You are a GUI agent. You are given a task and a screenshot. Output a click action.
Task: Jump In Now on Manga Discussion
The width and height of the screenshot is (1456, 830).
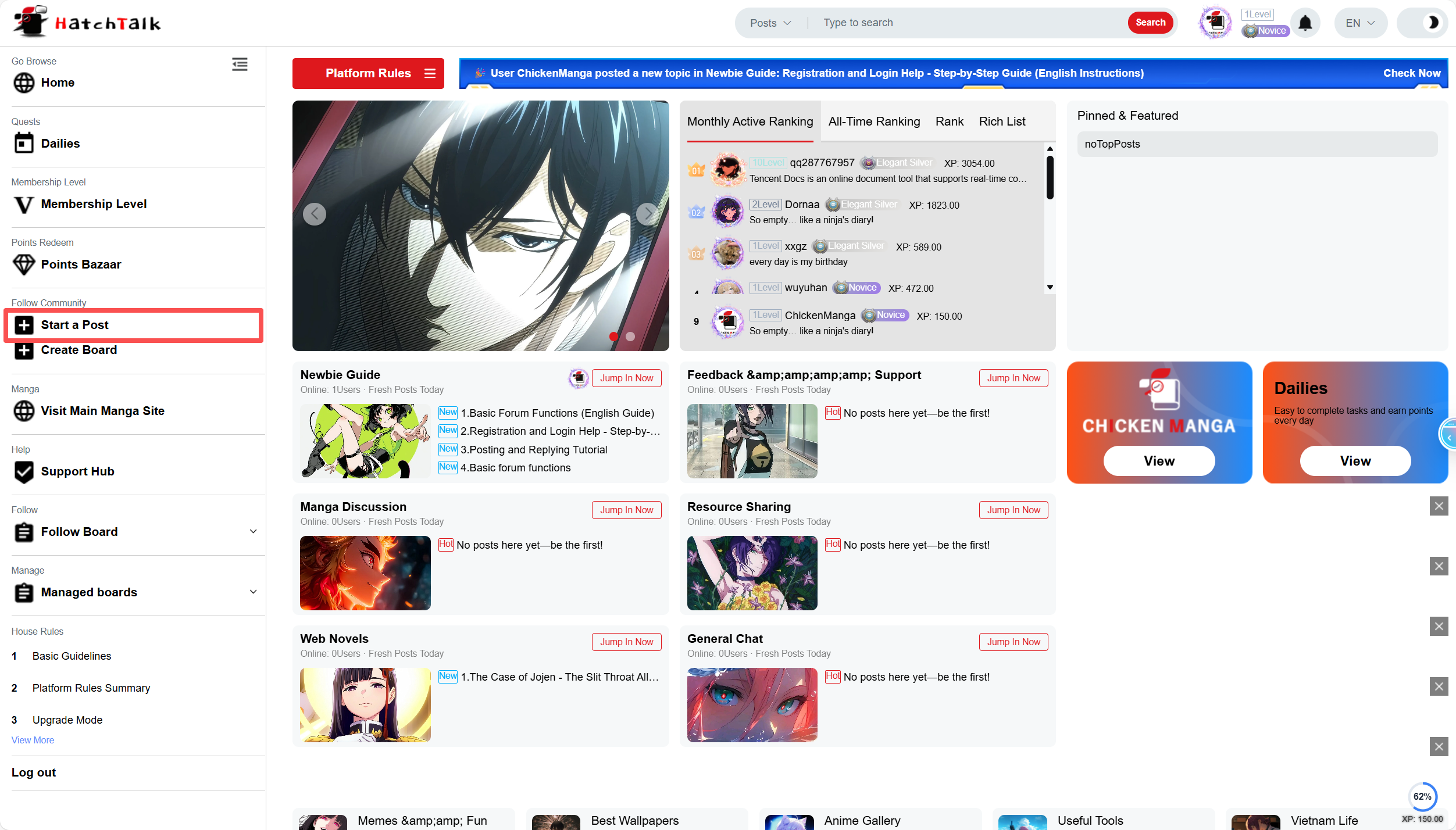click(x=626, y=510)
